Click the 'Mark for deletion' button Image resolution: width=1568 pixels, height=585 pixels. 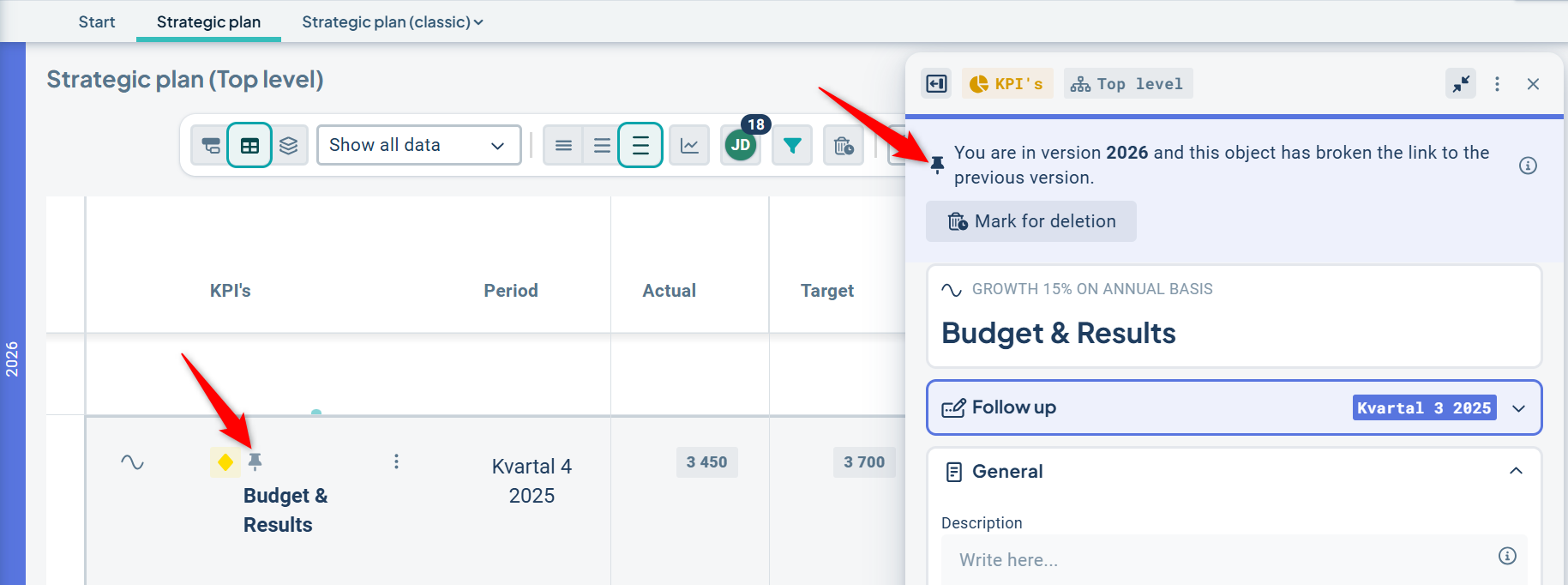(x=1031, y=221)
